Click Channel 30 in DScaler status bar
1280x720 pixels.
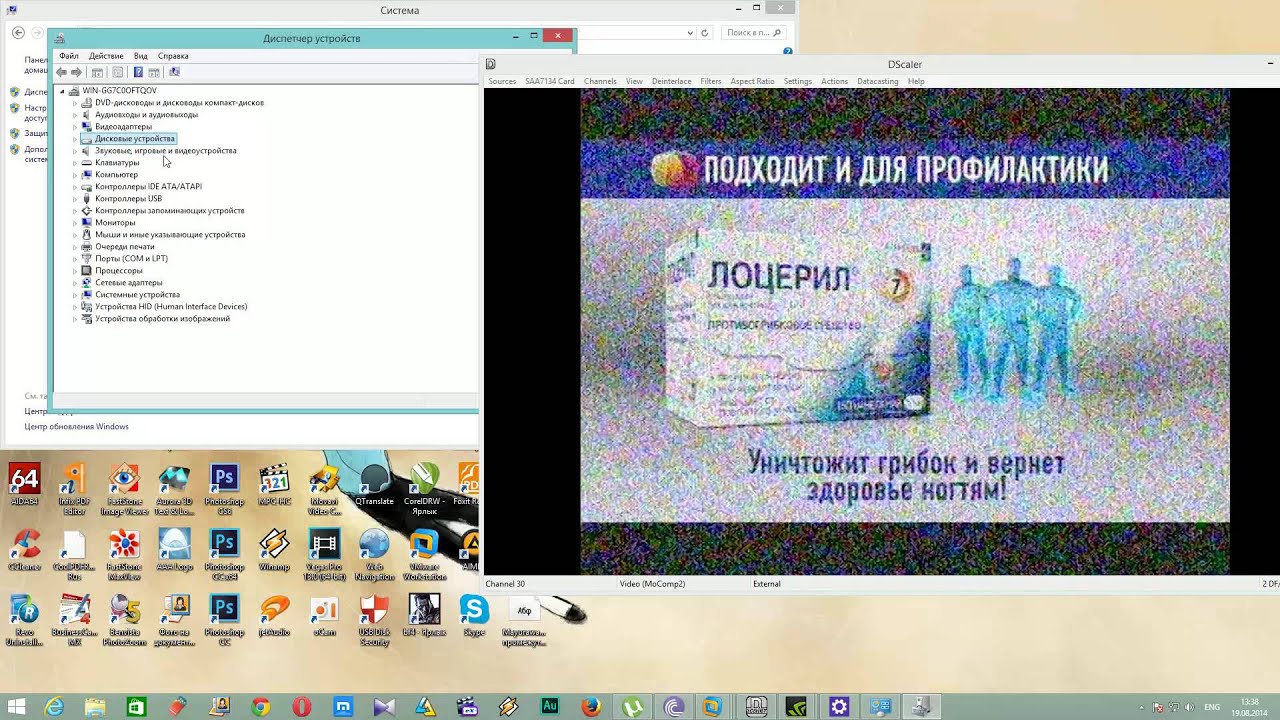tap(505, 584)
